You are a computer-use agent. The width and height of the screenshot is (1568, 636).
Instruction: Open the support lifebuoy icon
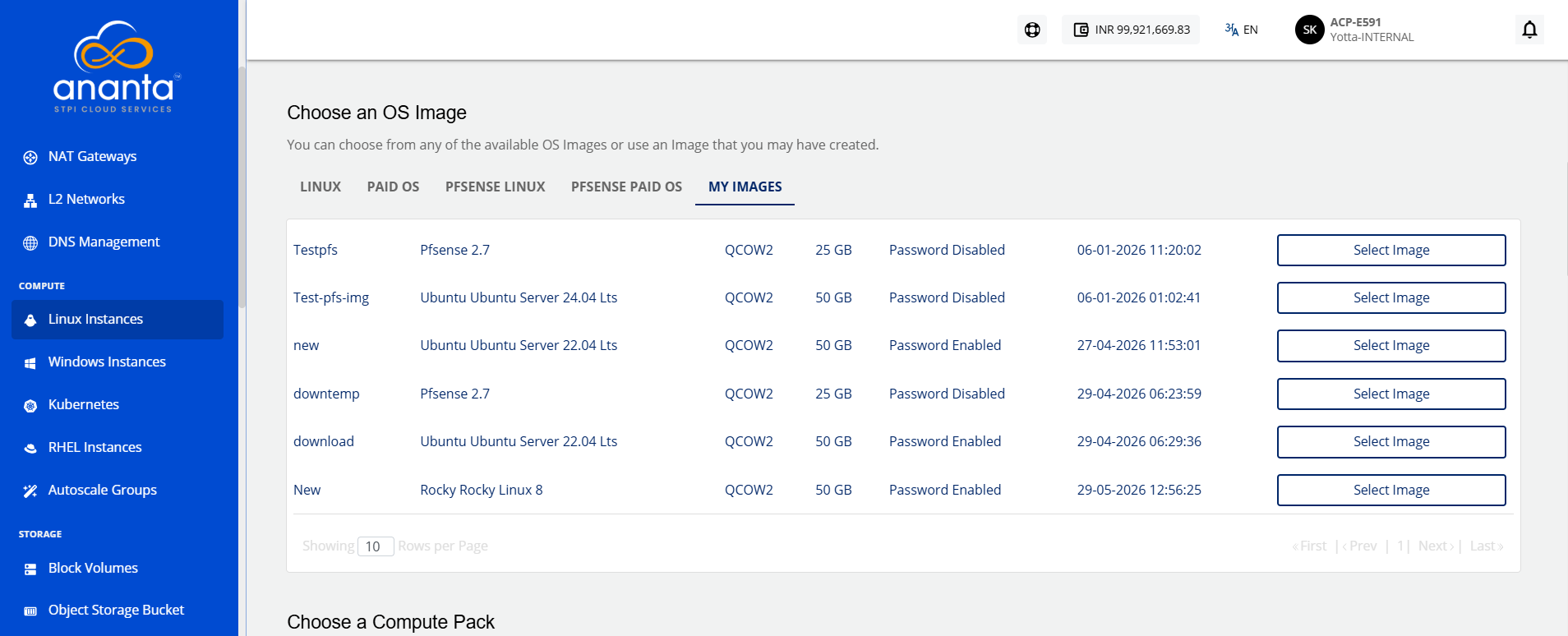click(1032, 30)
